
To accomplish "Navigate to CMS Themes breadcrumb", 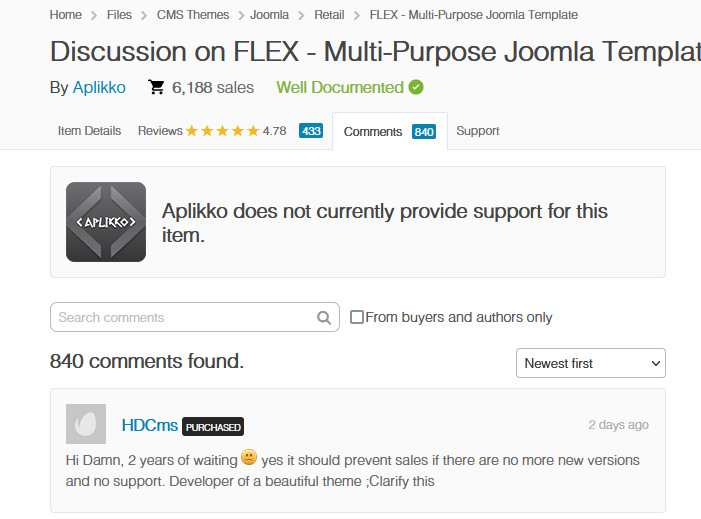I will click(193, 15).
